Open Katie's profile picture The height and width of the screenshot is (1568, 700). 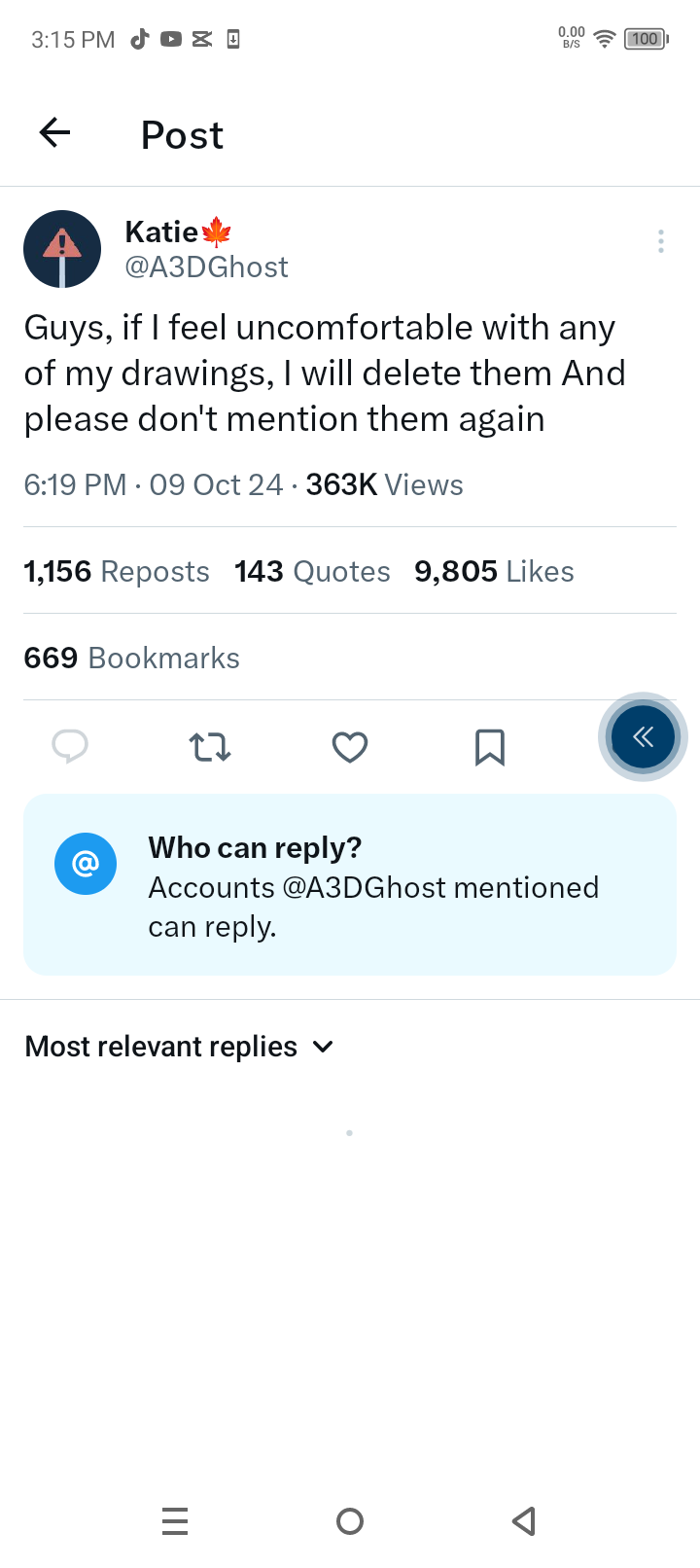(62, 249)
